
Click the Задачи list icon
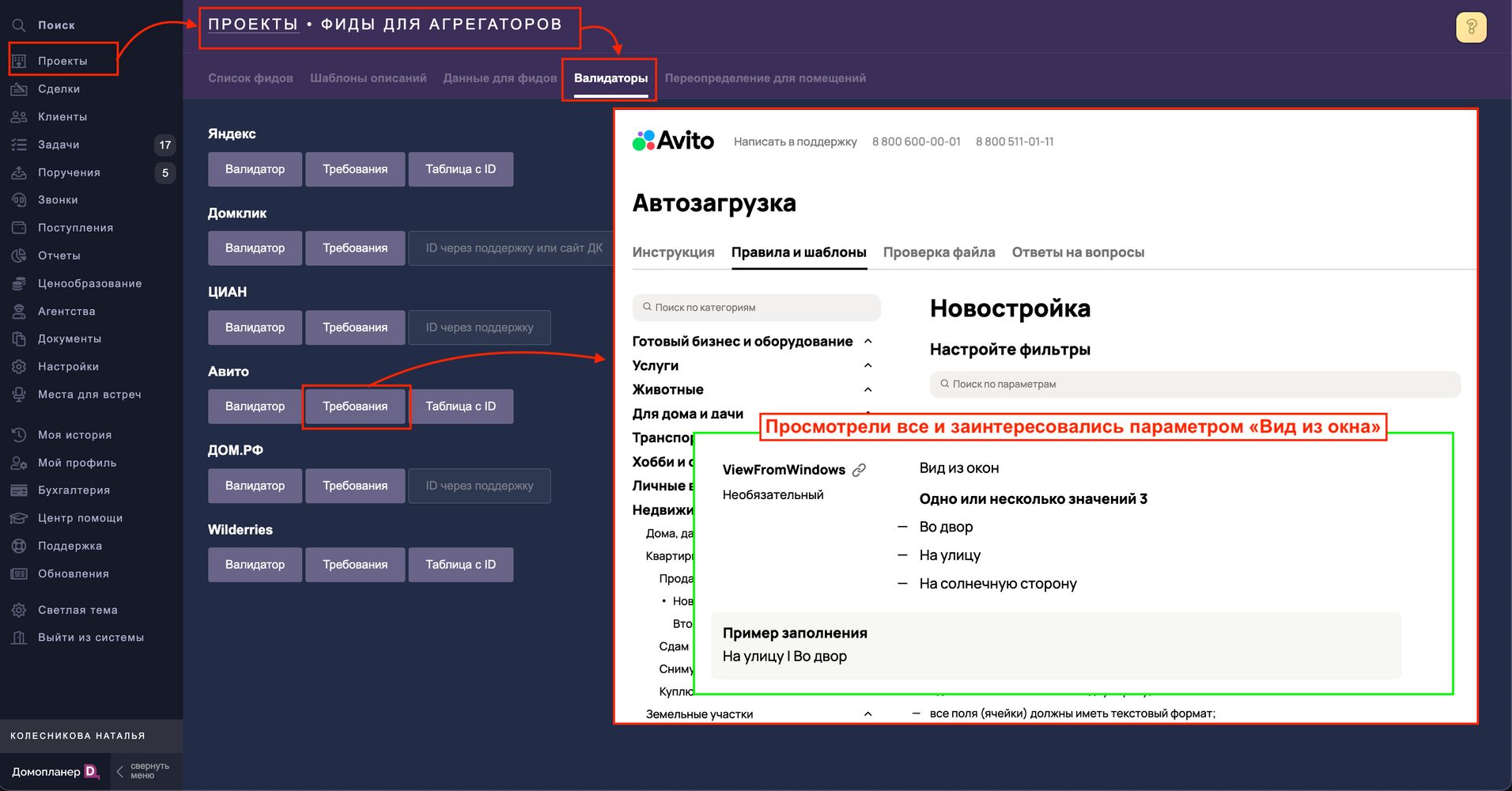tap(19, 145)
